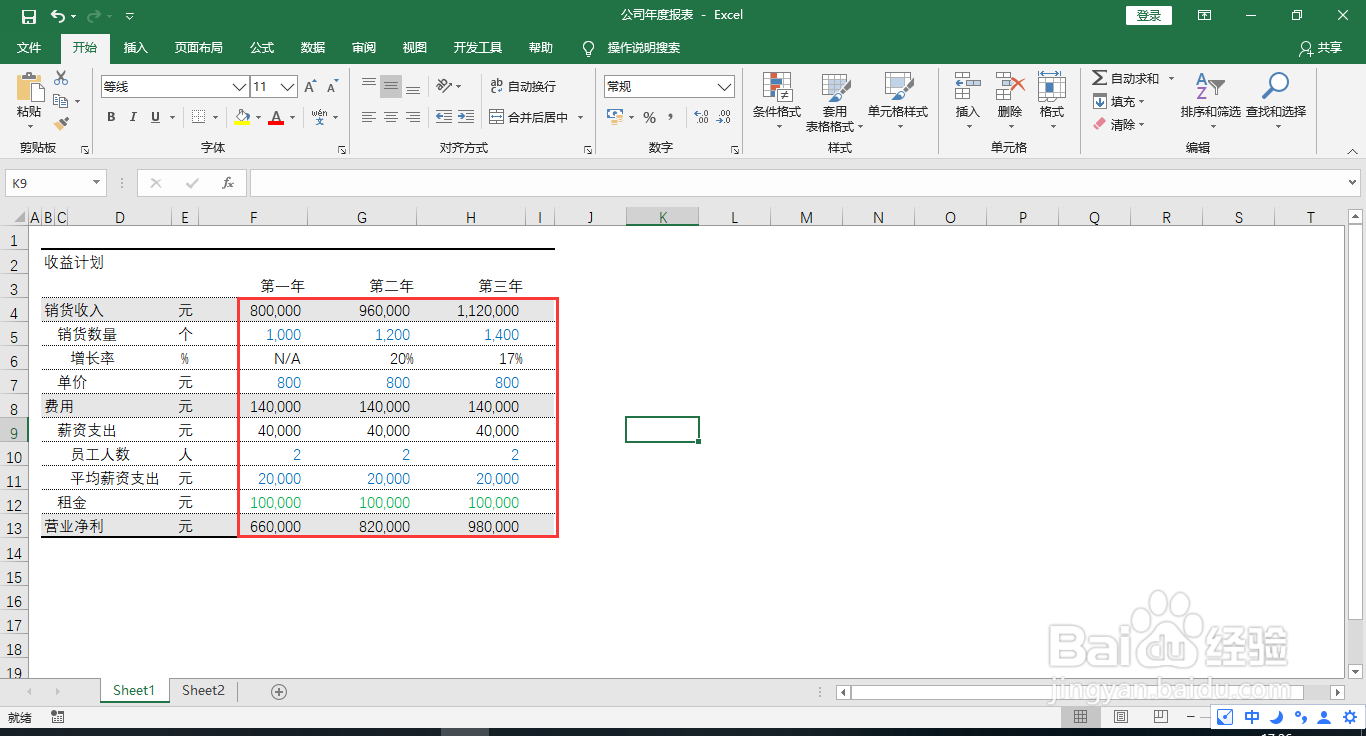Viewport: 1366px width, 736px height.
Task: Switch to Sheet2 worksheet
Action: [202, 690]
